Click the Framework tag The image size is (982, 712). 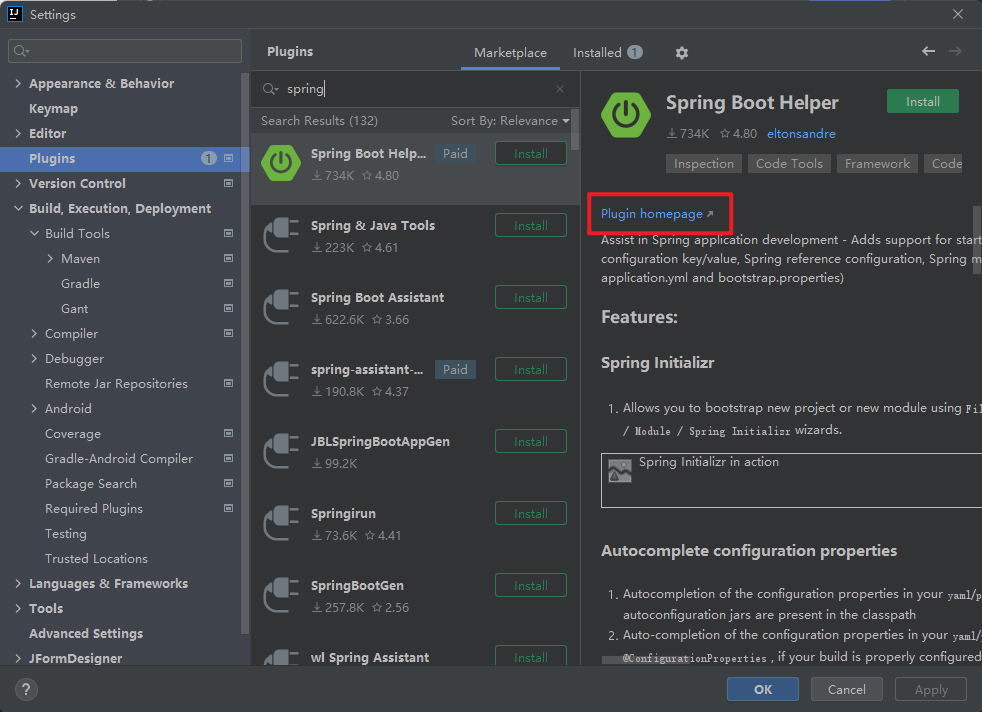click(877, 164)
